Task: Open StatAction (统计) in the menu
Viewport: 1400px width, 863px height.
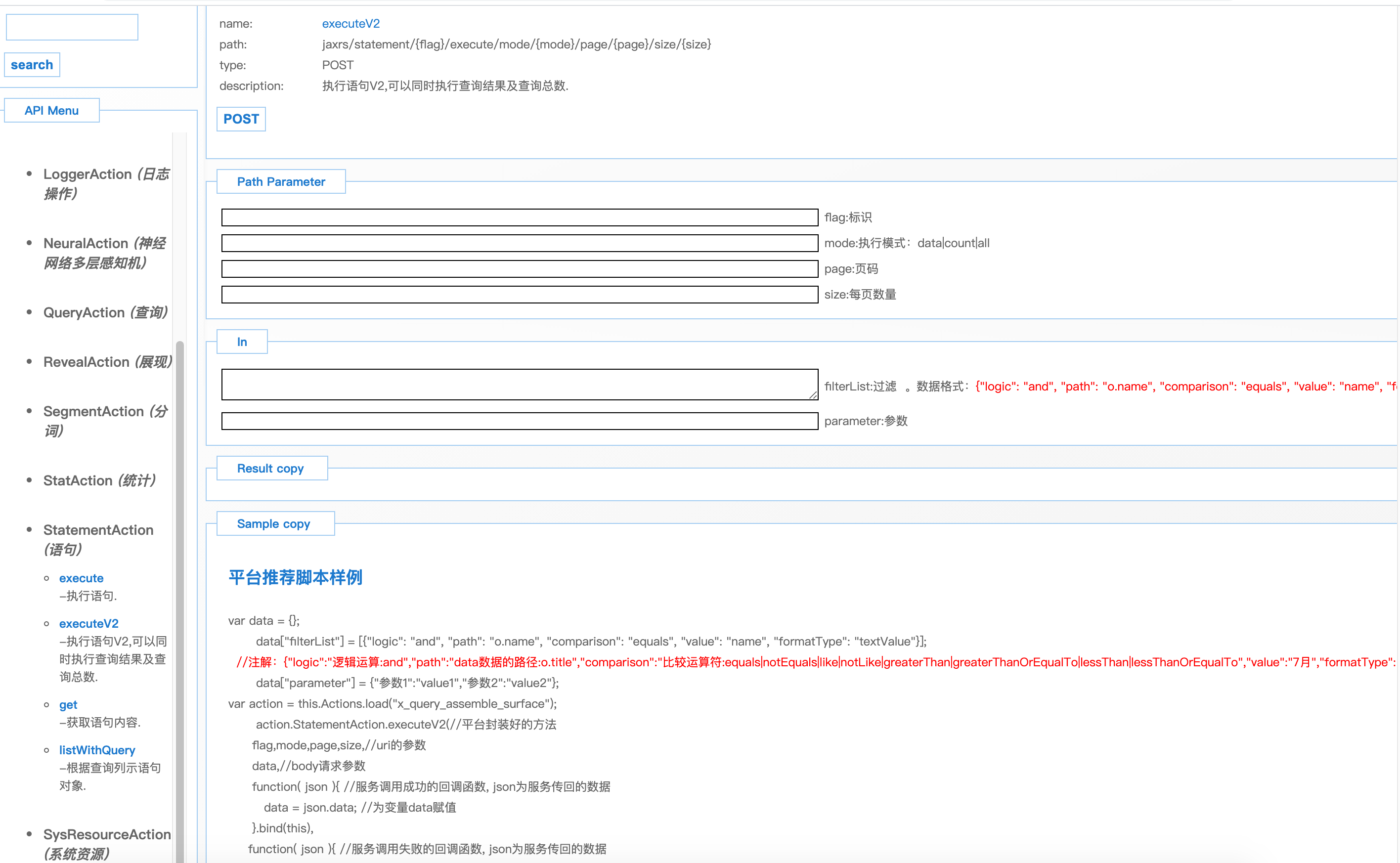Action: point(99,480)
